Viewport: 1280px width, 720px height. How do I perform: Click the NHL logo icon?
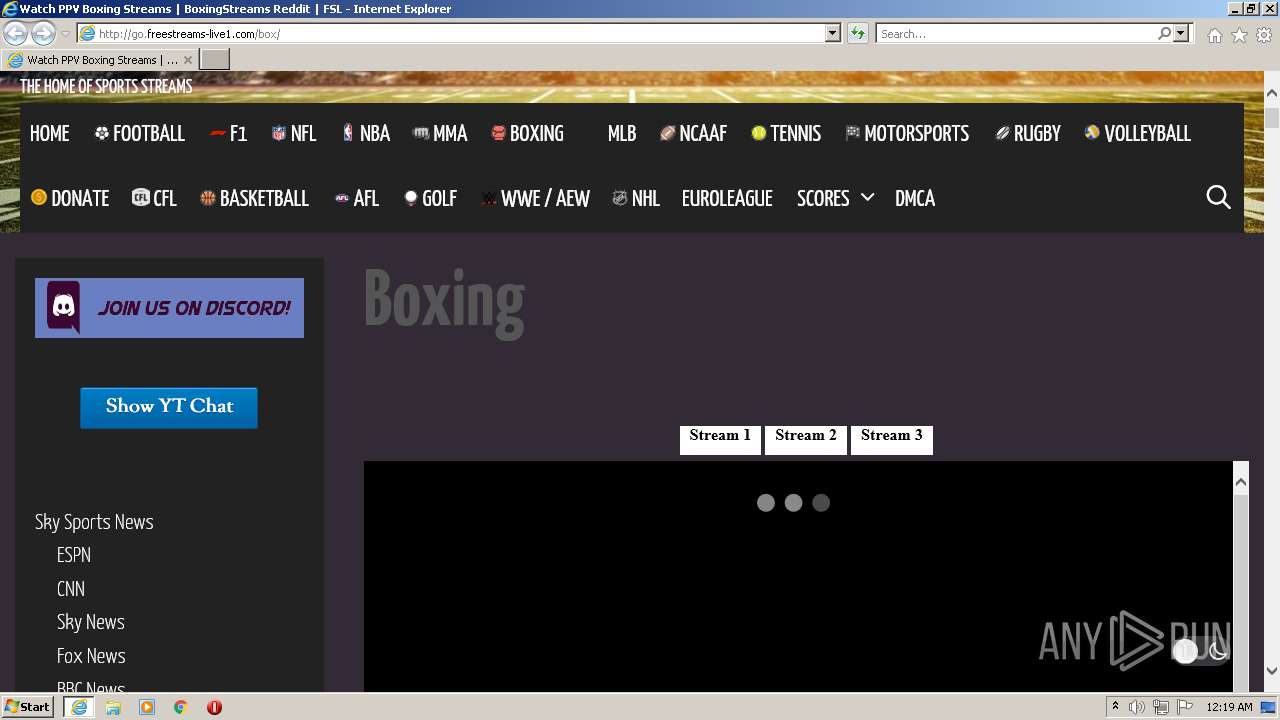[x=620, y=198]
